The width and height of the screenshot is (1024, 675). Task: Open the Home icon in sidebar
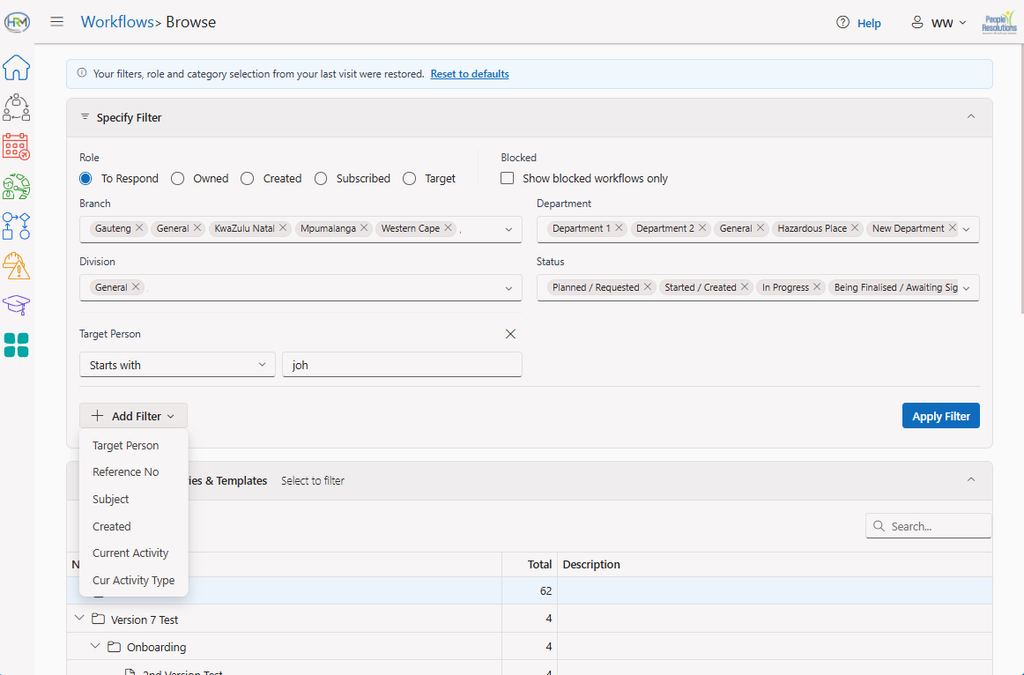(x=16, y=67)
